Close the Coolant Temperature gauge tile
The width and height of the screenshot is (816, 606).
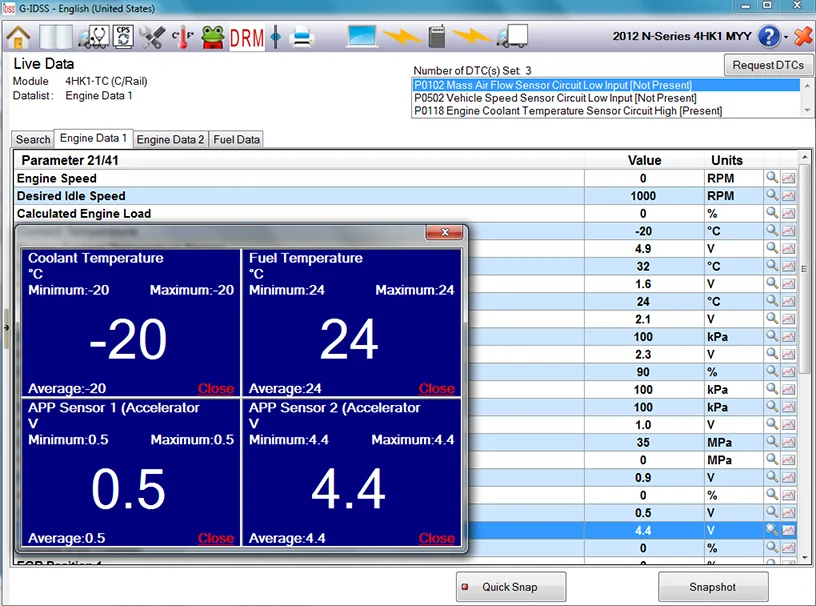[216, 388]
